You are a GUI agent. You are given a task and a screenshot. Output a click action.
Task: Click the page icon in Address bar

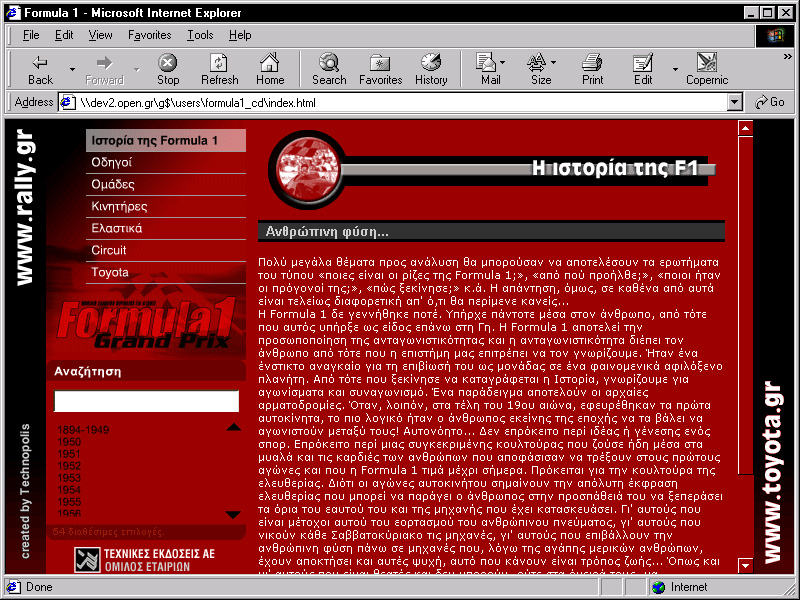(x=68, y=103)
